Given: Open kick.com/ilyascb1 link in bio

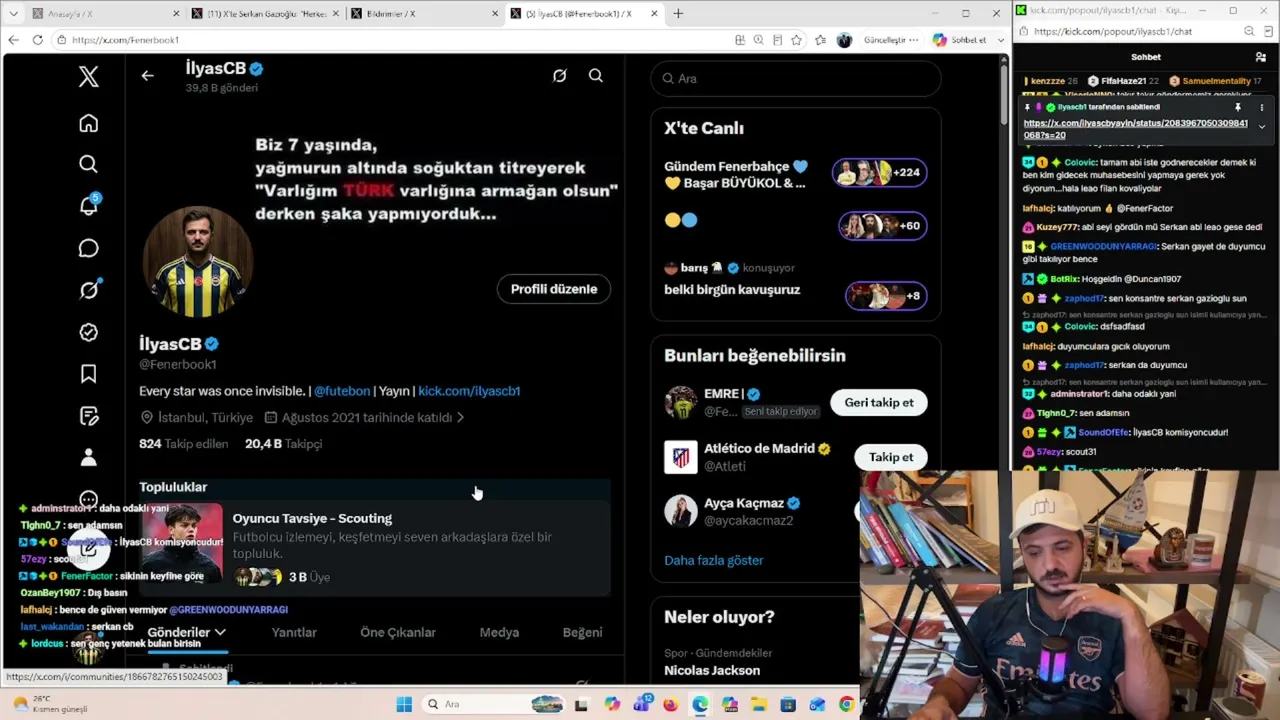Looking at the screenshot, I should coord(469,391).
